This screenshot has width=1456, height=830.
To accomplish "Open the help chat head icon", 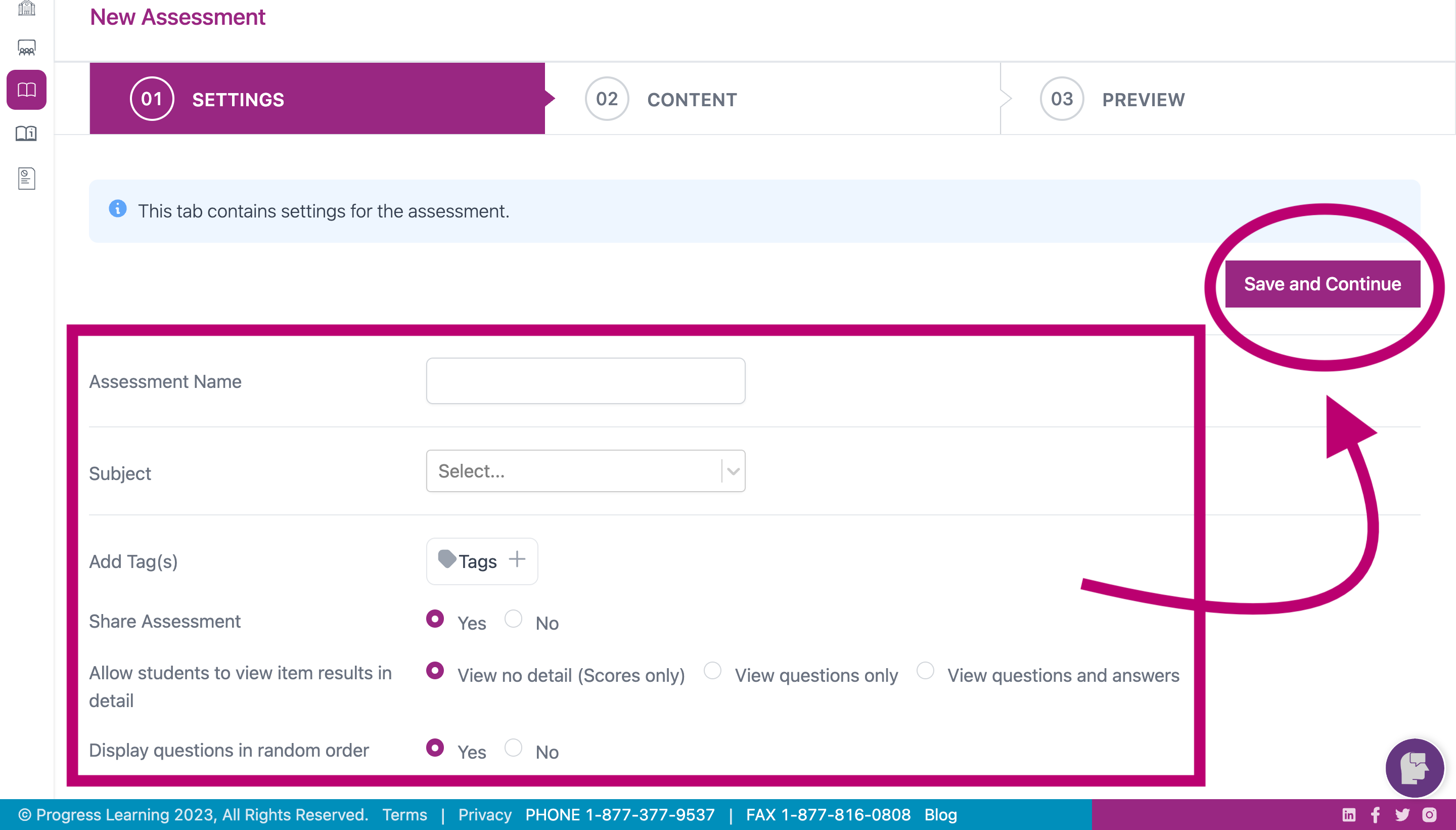I will click(x=1415, y=768).
